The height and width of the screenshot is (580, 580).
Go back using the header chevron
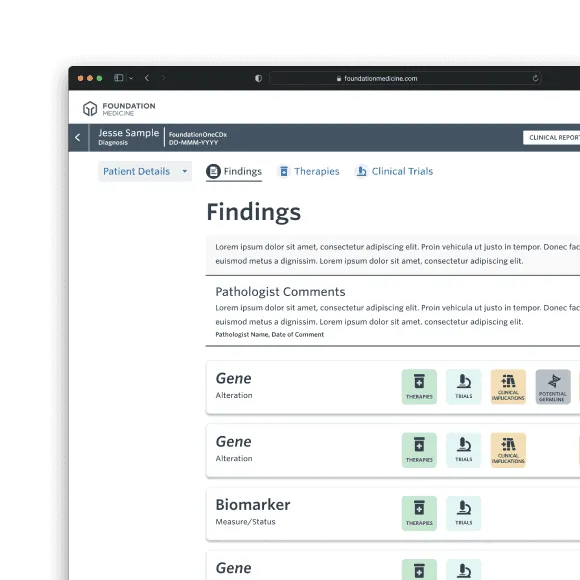coord(78,138)
